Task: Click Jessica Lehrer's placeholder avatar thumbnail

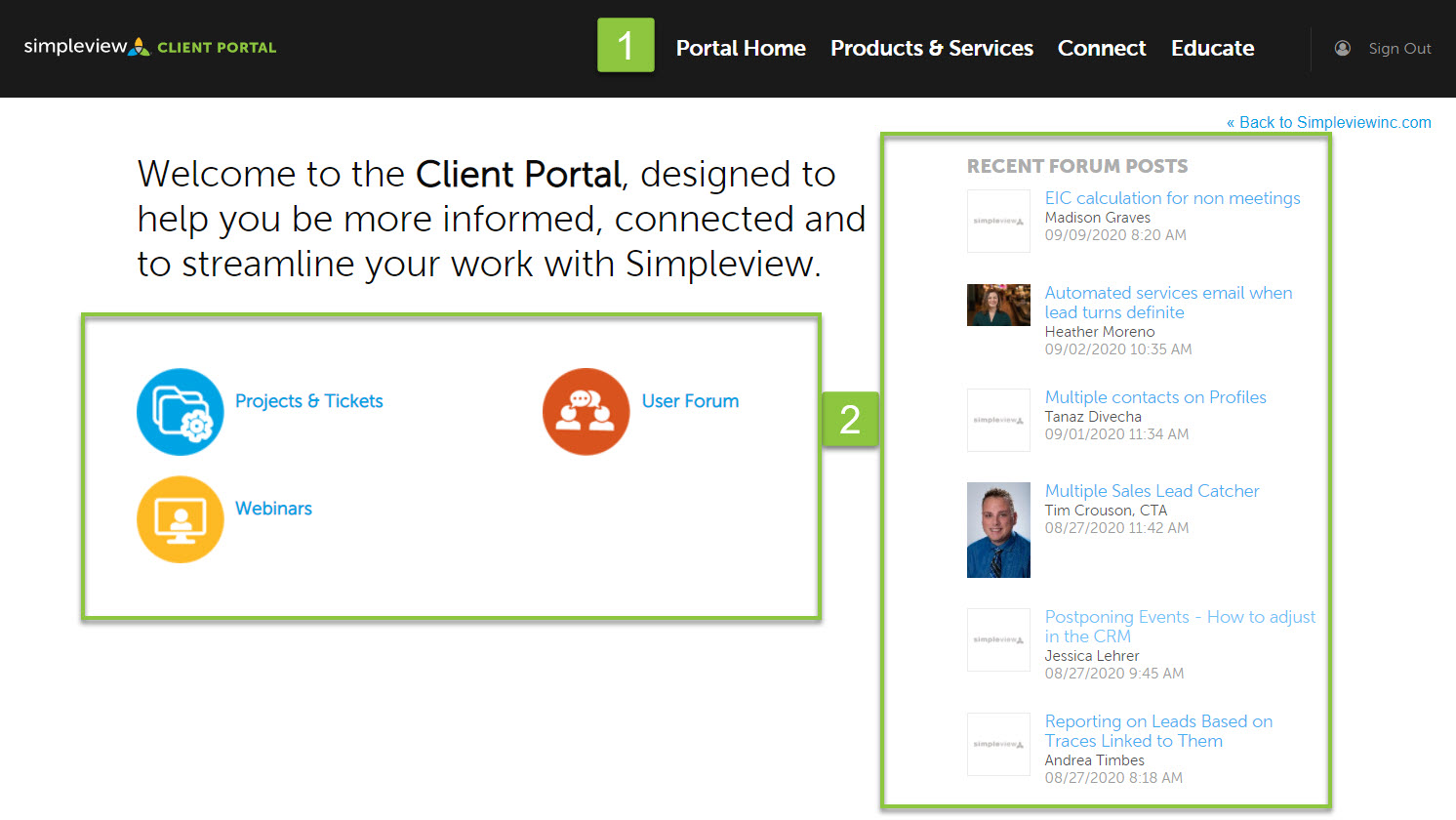Action: (998, 639)
